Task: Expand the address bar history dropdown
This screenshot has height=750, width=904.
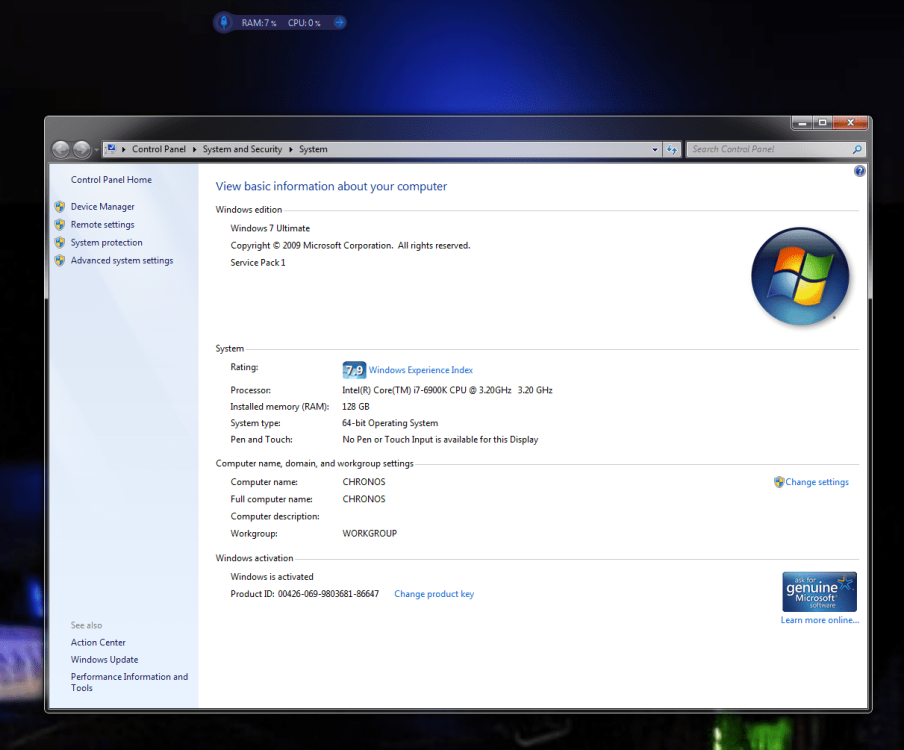Action: (656, 149)
